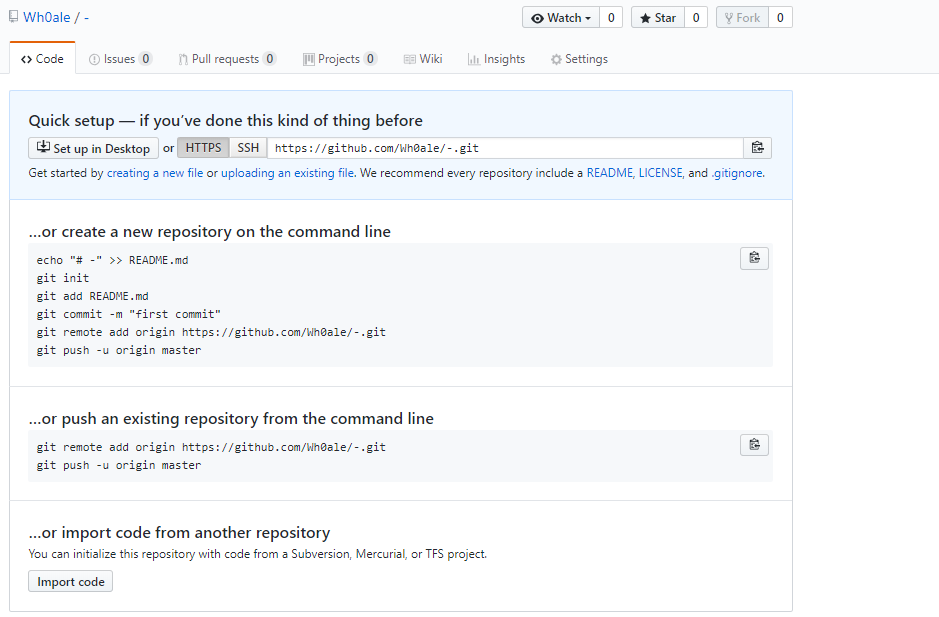Open the Wh0ale user profile link
This screenshot has width=939, height=617.
(47, 17)
